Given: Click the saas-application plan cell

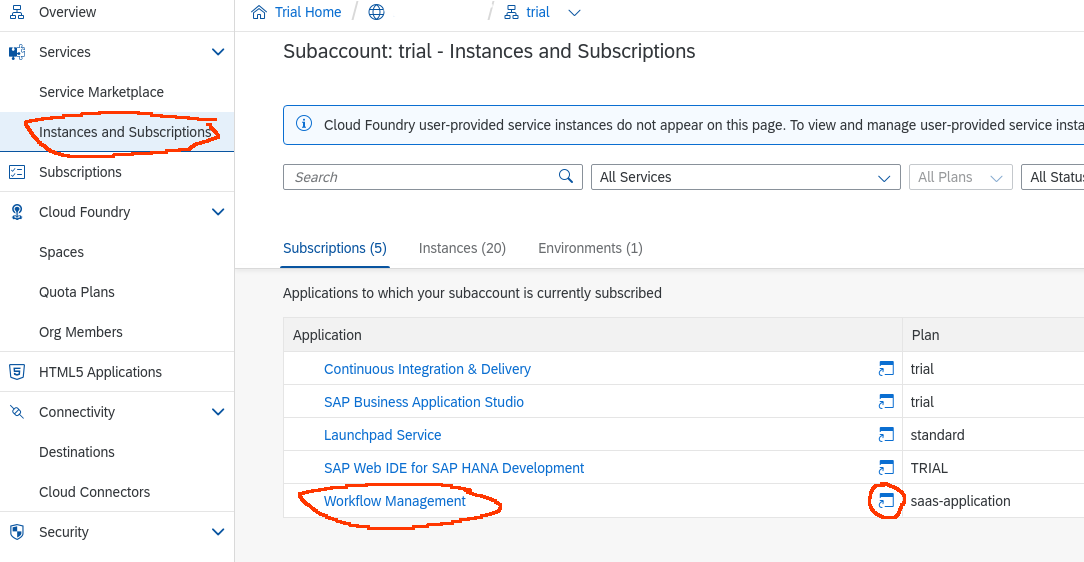Looking at the screenshot, I should pos(960,501).
